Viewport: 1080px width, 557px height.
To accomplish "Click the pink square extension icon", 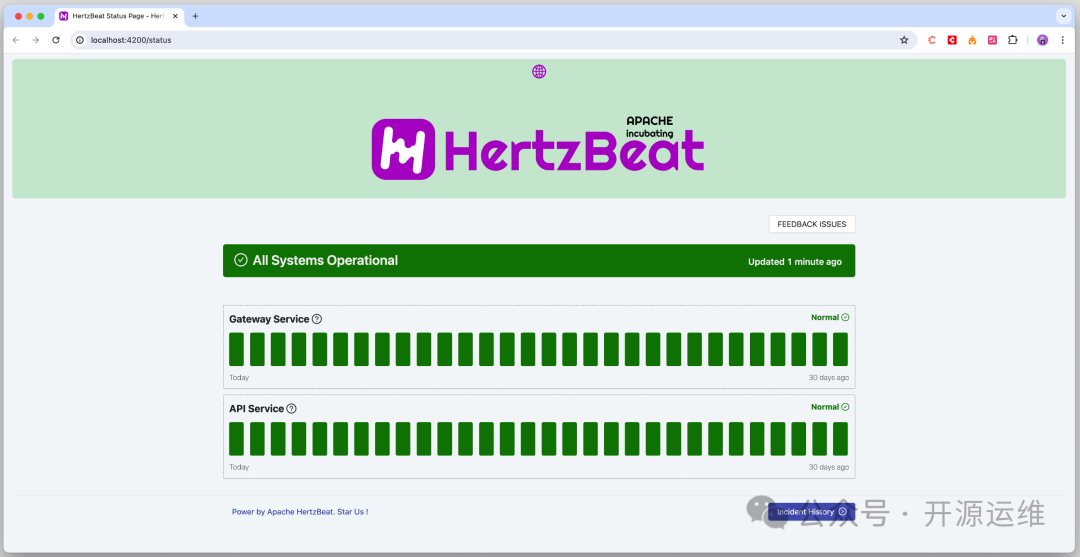I will pos(992,40).
